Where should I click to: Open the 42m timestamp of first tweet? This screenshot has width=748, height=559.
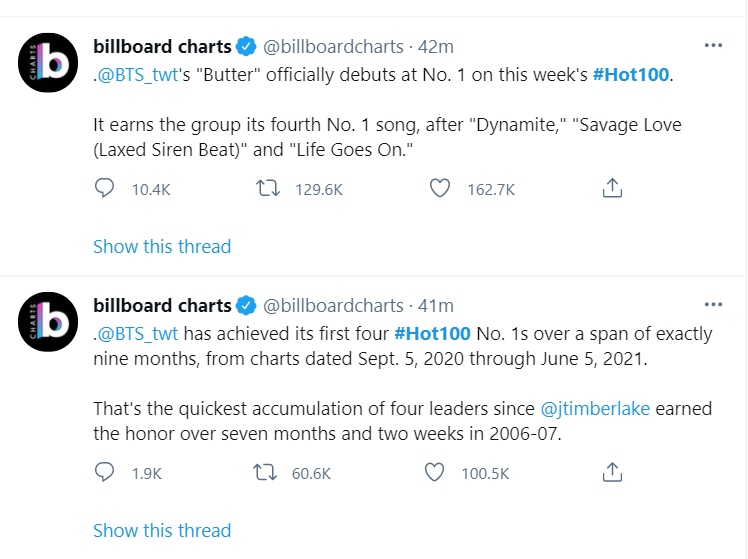point(435,46)
